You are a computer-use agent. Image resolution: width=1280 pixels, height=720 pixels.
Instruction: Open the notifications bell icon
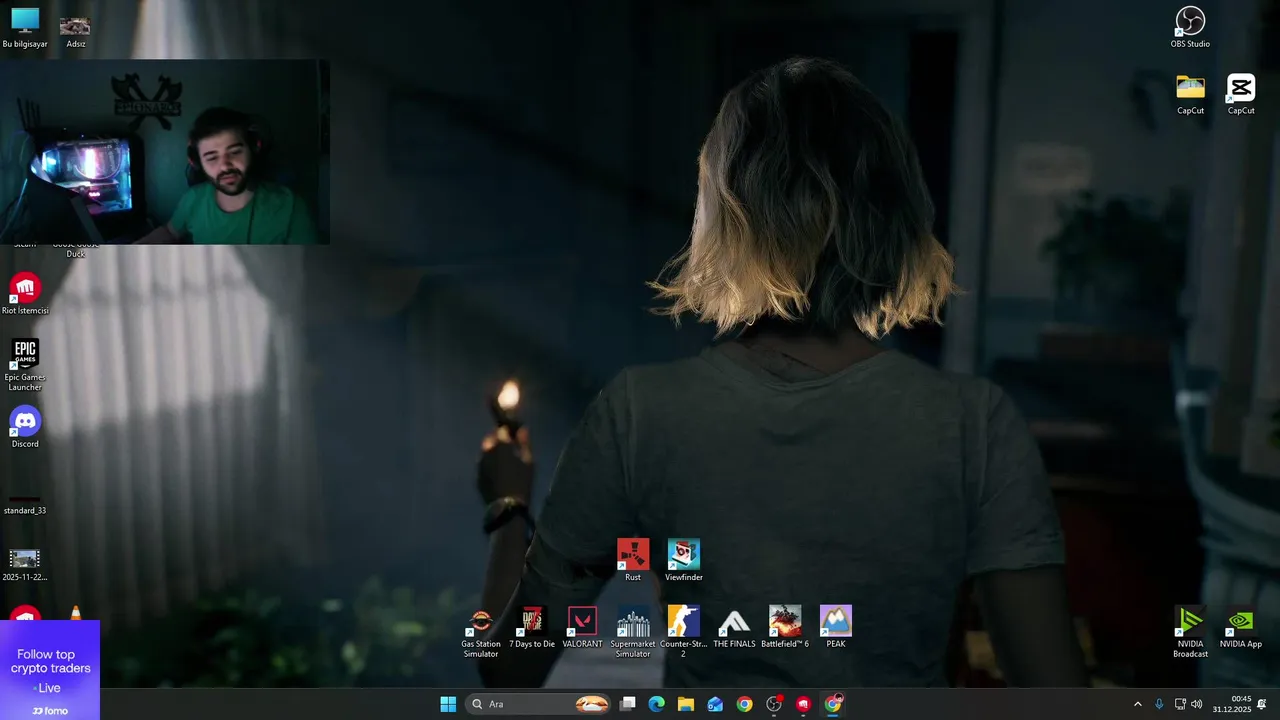coord(1262,704)
